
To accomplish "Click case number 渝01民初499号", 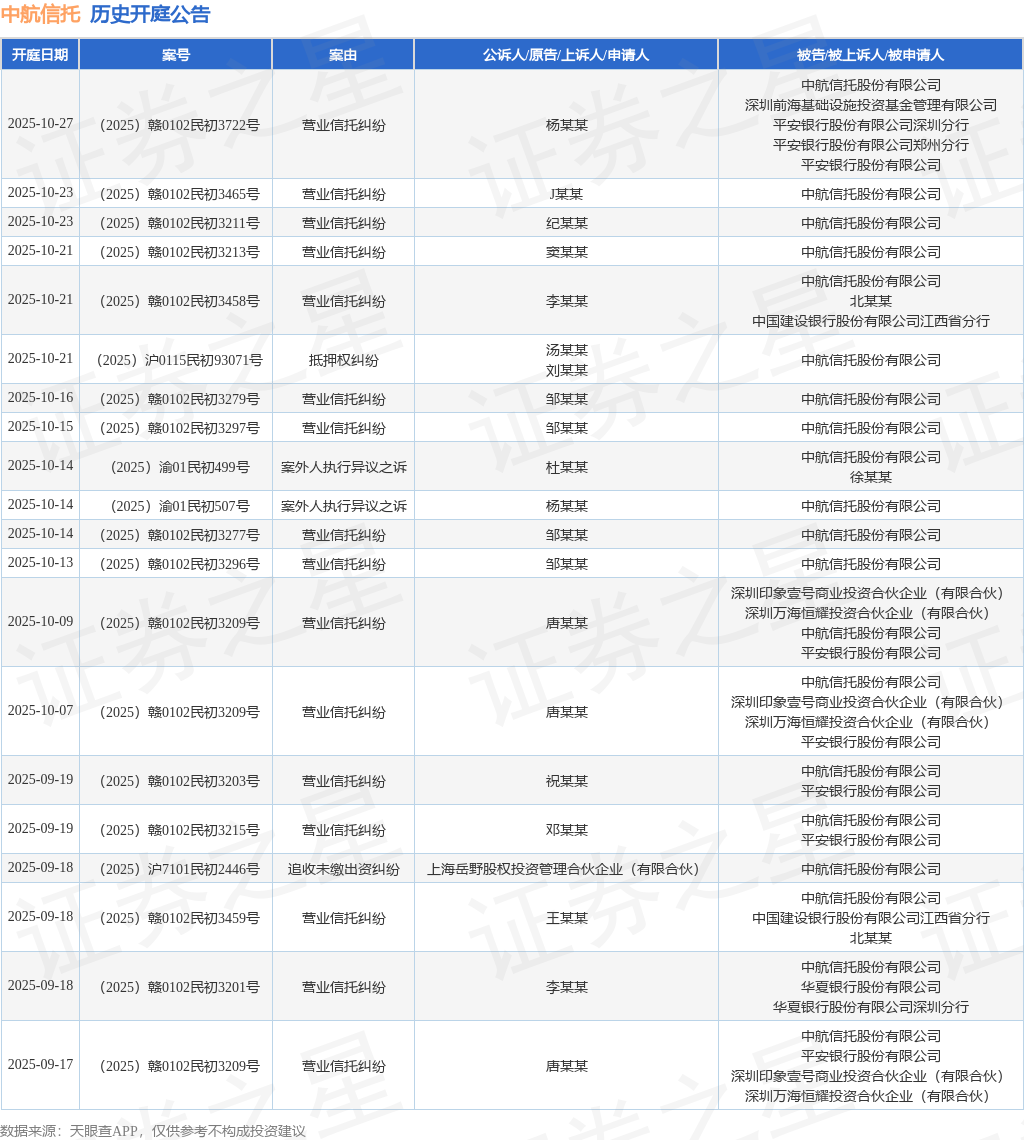I will coord(180,467).
